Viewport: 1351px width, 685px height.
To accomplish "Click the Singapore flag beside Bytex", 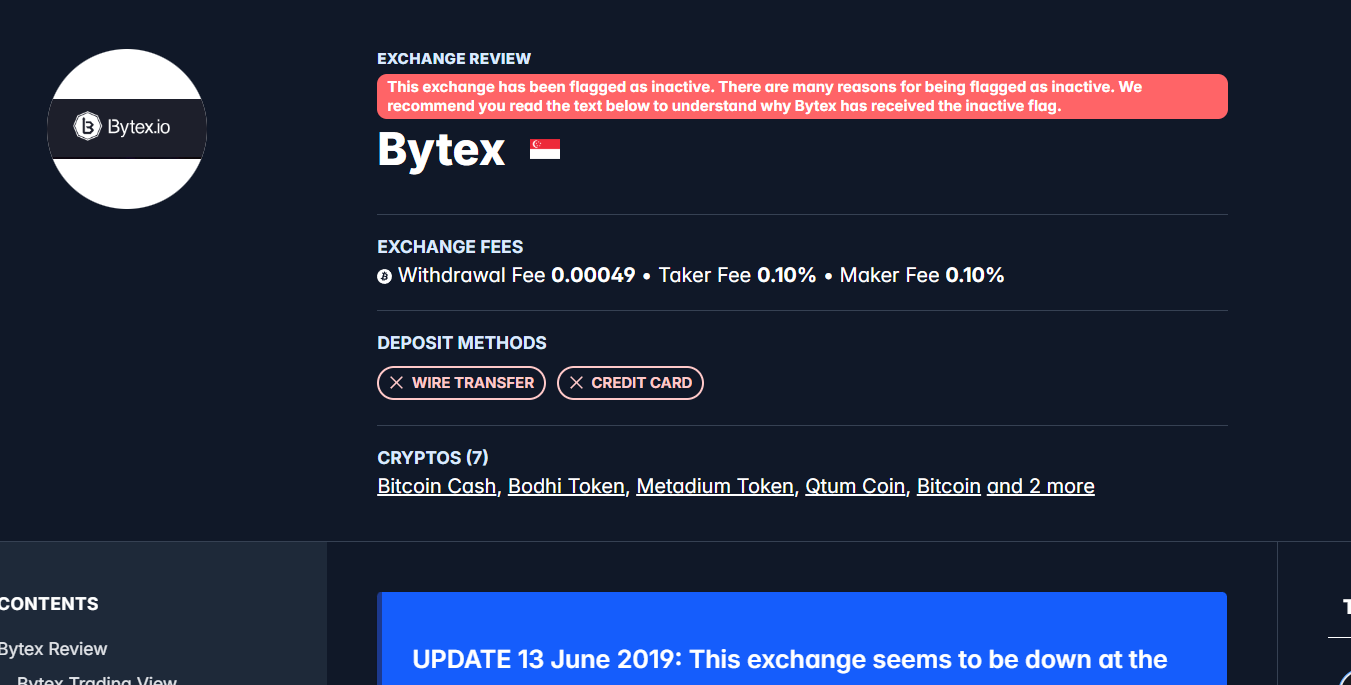I will [545, 150].
